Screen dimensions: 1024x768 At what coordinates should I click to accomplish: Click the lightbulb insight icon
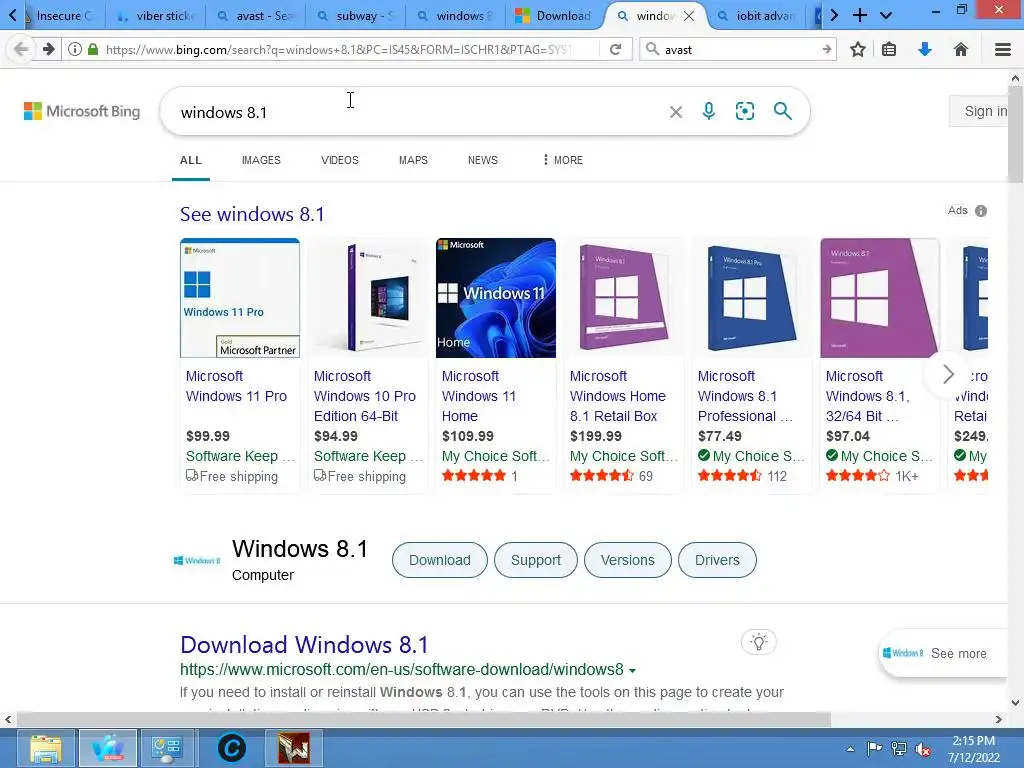758,642
